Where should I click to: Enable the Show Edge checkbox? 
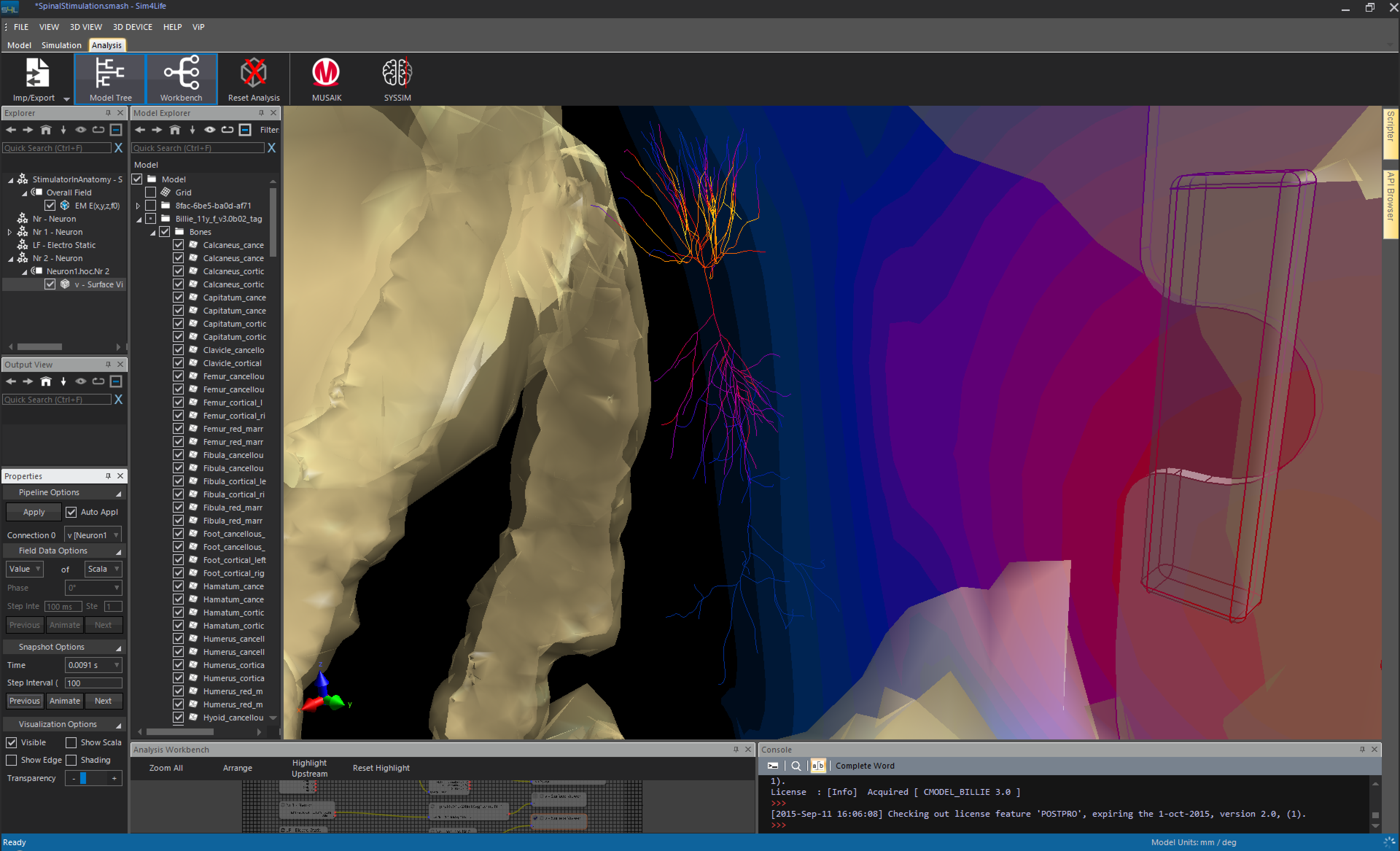click(11, 760)
